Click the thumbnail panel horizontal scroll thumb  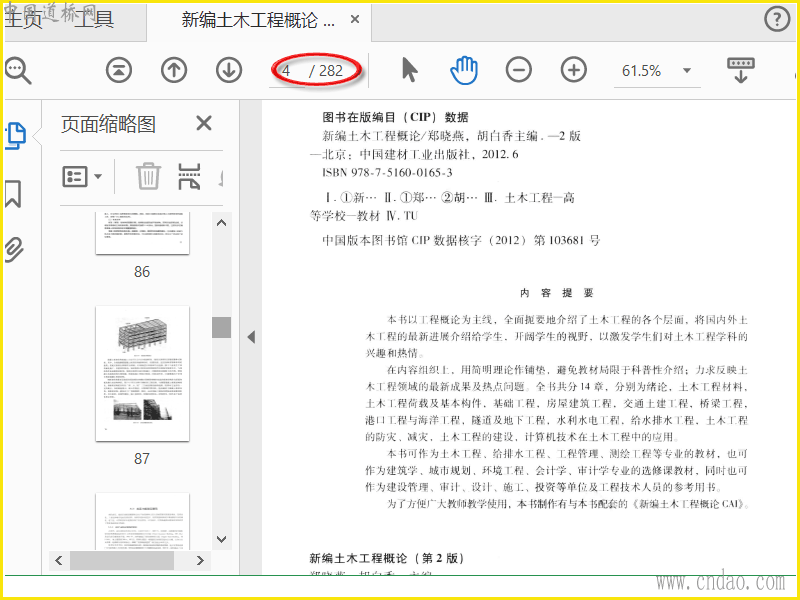[122, 560]
